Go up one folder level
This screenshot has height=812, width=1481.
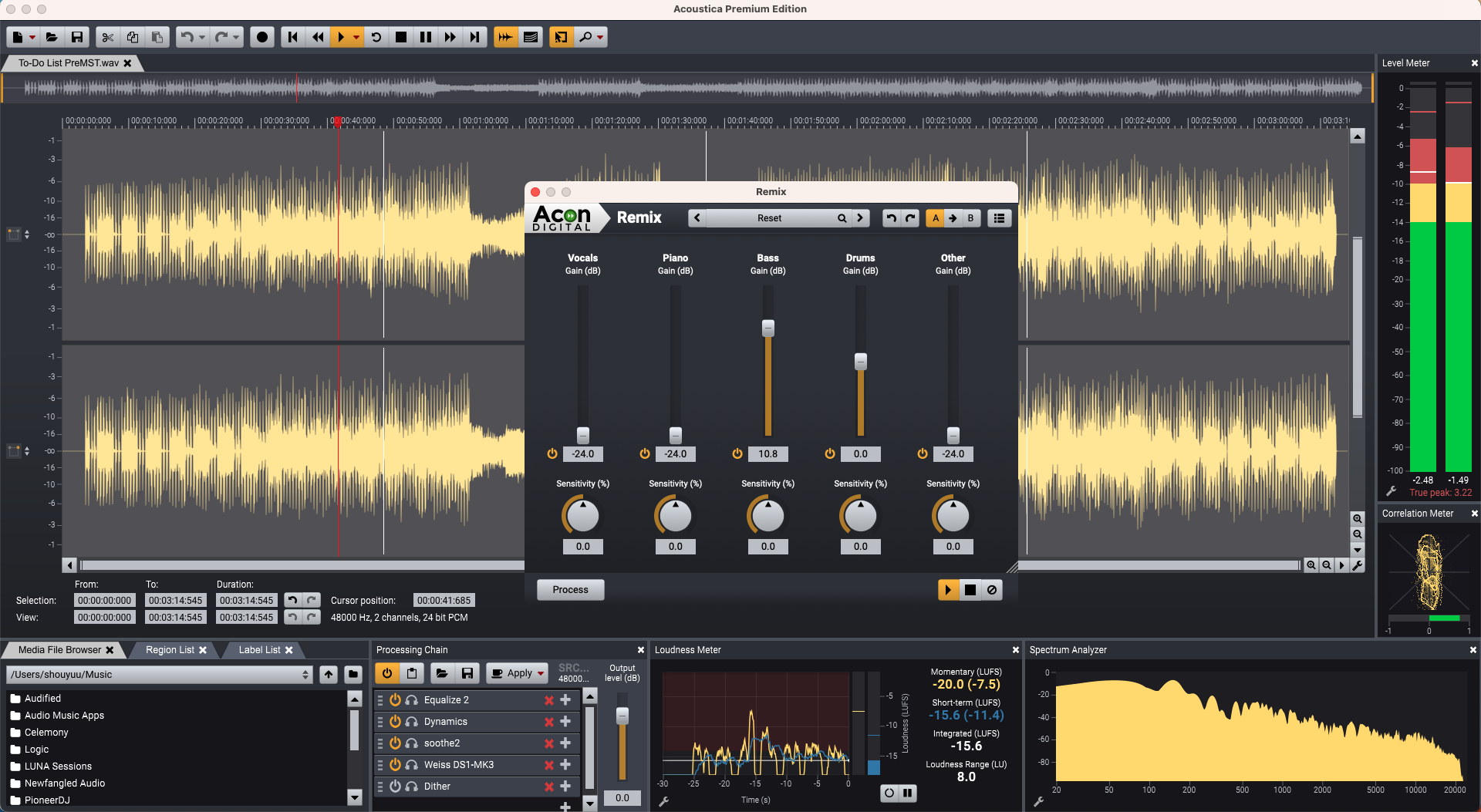[329, 675]
